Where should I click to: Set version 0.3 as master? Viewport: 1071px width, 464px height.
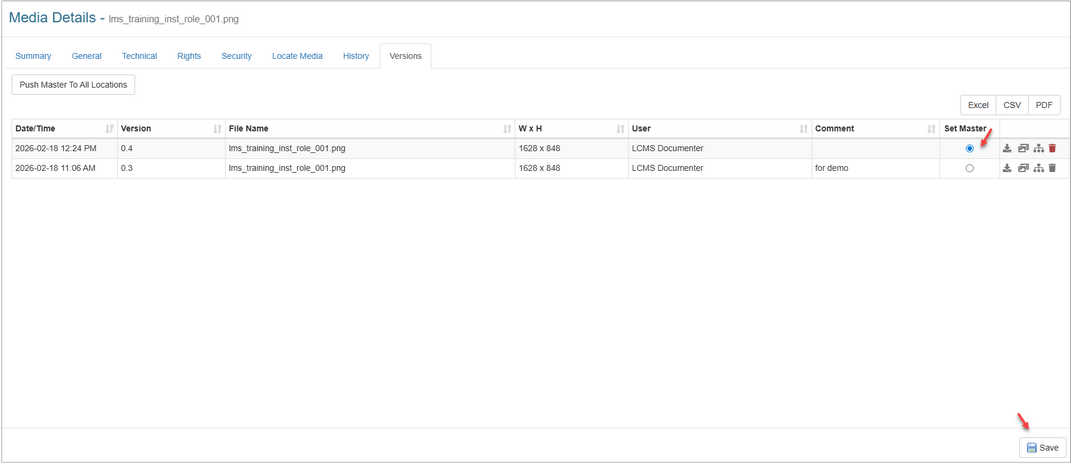point(969,168)
